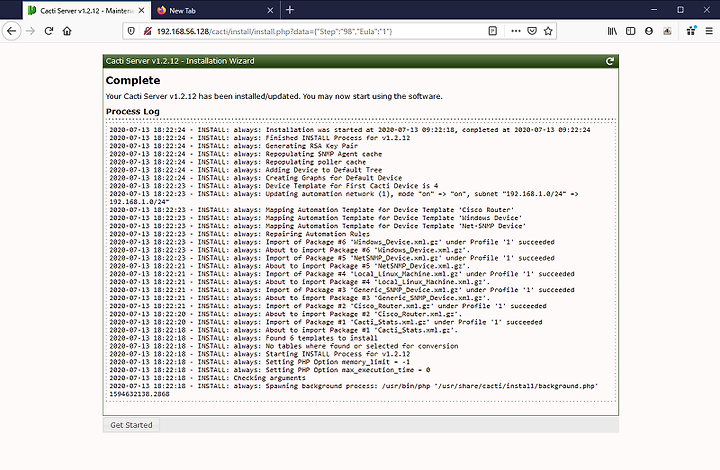
Task: Open Firefox hamburger application menu
Action: point(709,31)
